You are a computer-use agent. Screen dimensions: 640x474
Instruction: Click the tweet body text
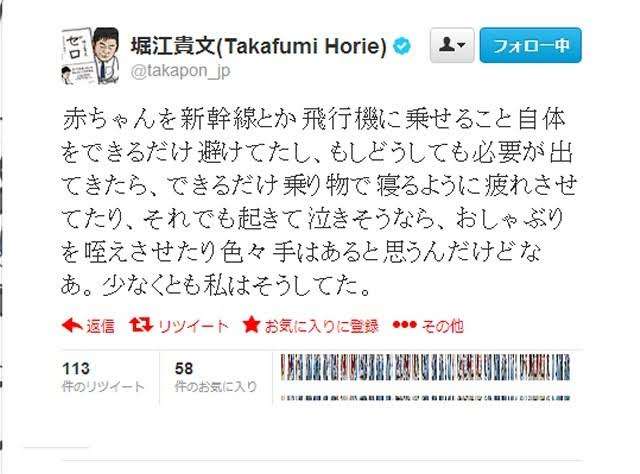tap(318, 201)
